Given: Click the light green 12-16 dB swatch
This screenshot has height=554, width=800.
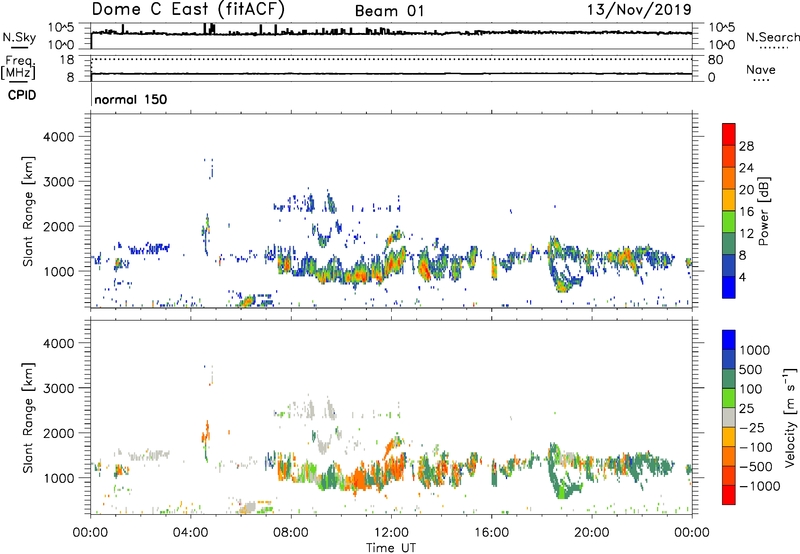Looking at the screenshot, I should (x=729, y=221).
